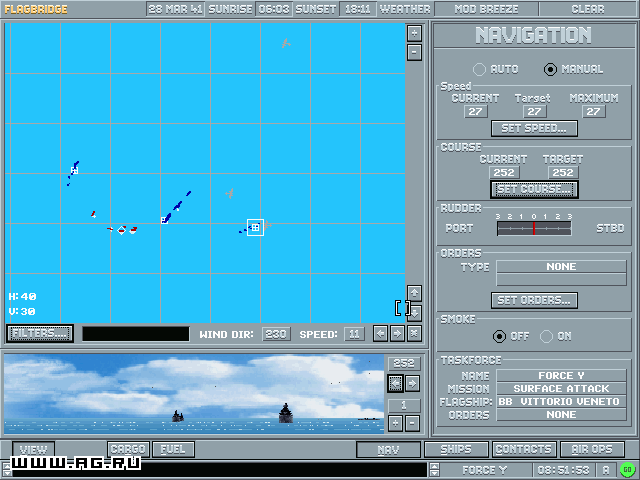Click the aircraft icon in the map's middle
Screen dimensions: 640x480
230,193
